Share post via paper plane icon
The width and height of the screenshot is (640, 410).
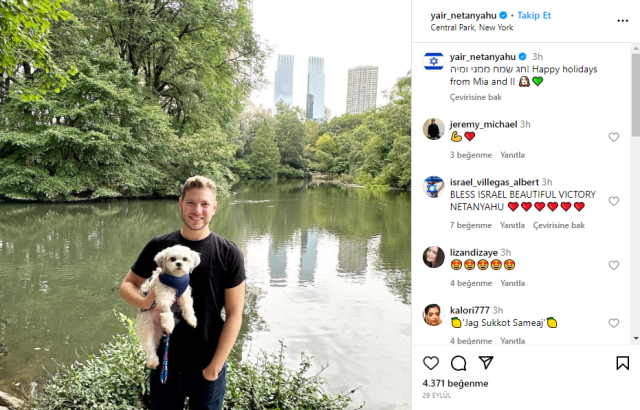pyautogui.click(x=486, y=362)
